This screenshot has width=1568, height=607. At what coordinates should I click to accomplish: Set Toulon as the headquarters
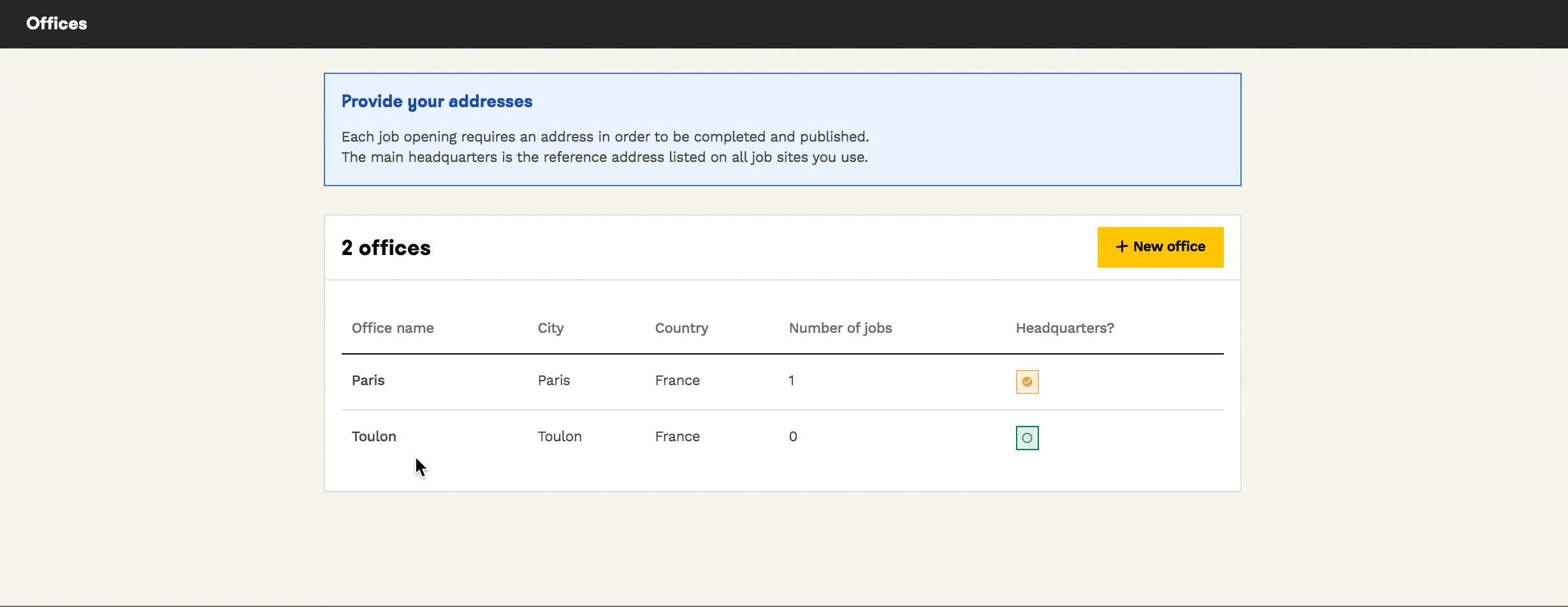tap(1027, 438)
